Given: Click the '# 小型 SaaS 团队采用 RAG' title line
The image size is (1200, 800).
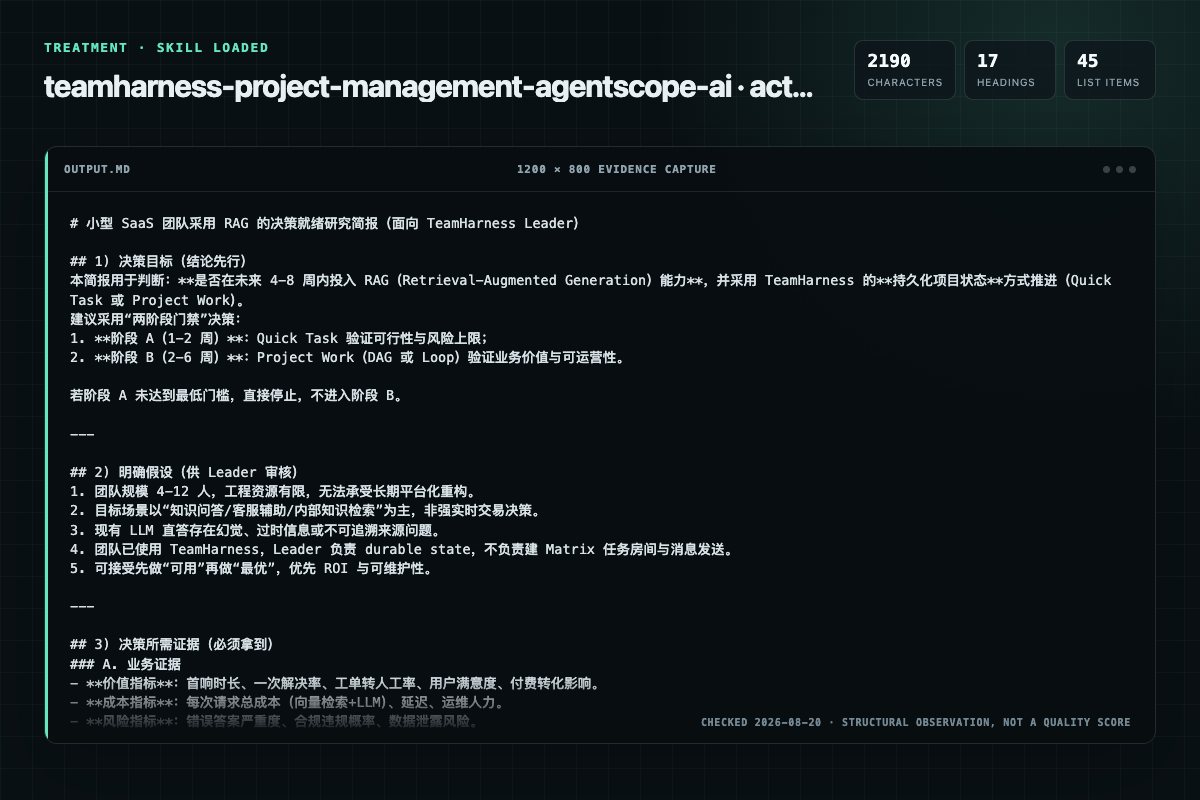Looking at the screenshot, I should 324,223.
